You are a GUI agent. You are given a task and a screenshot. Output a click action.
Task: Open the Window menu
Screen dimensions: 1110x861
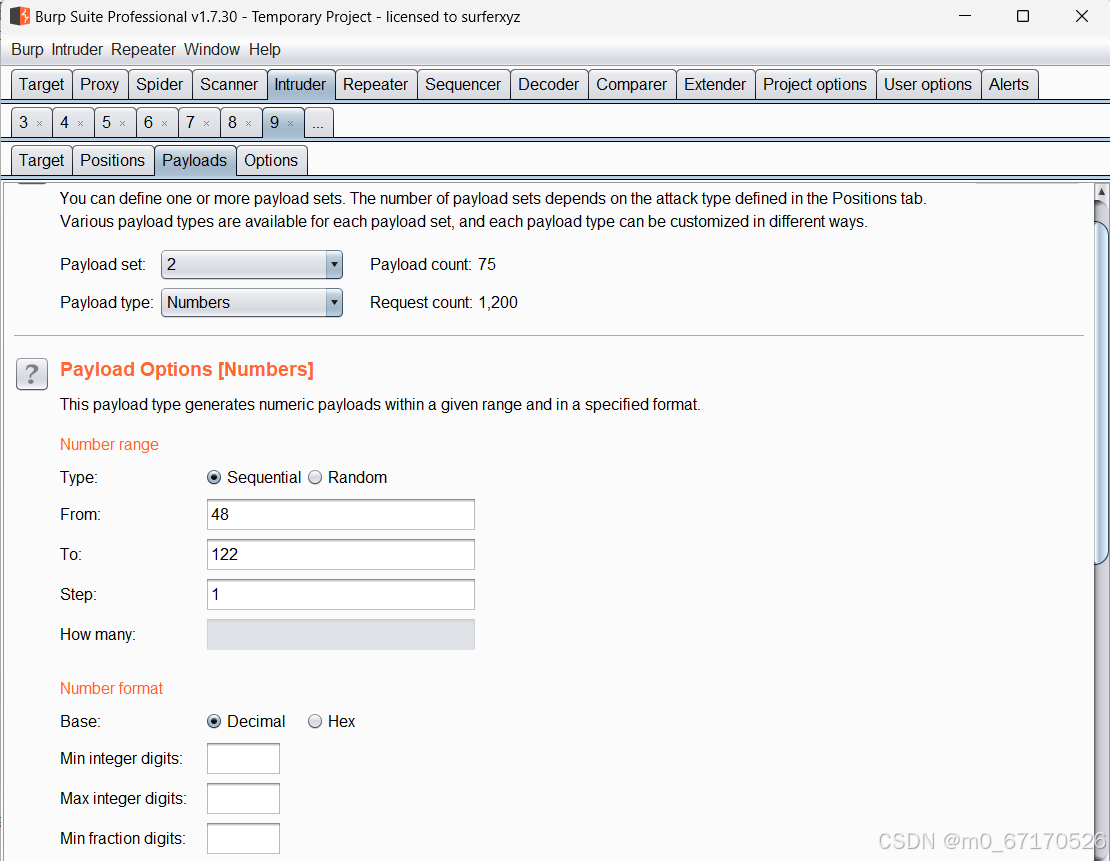tap(212, 50)
